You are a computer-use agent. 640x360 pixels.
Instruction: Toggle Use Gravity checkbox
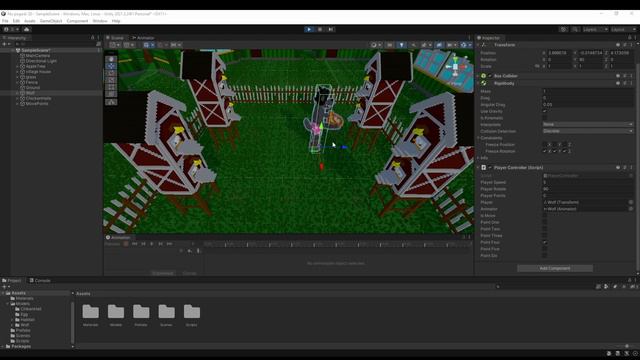(544, 111)
